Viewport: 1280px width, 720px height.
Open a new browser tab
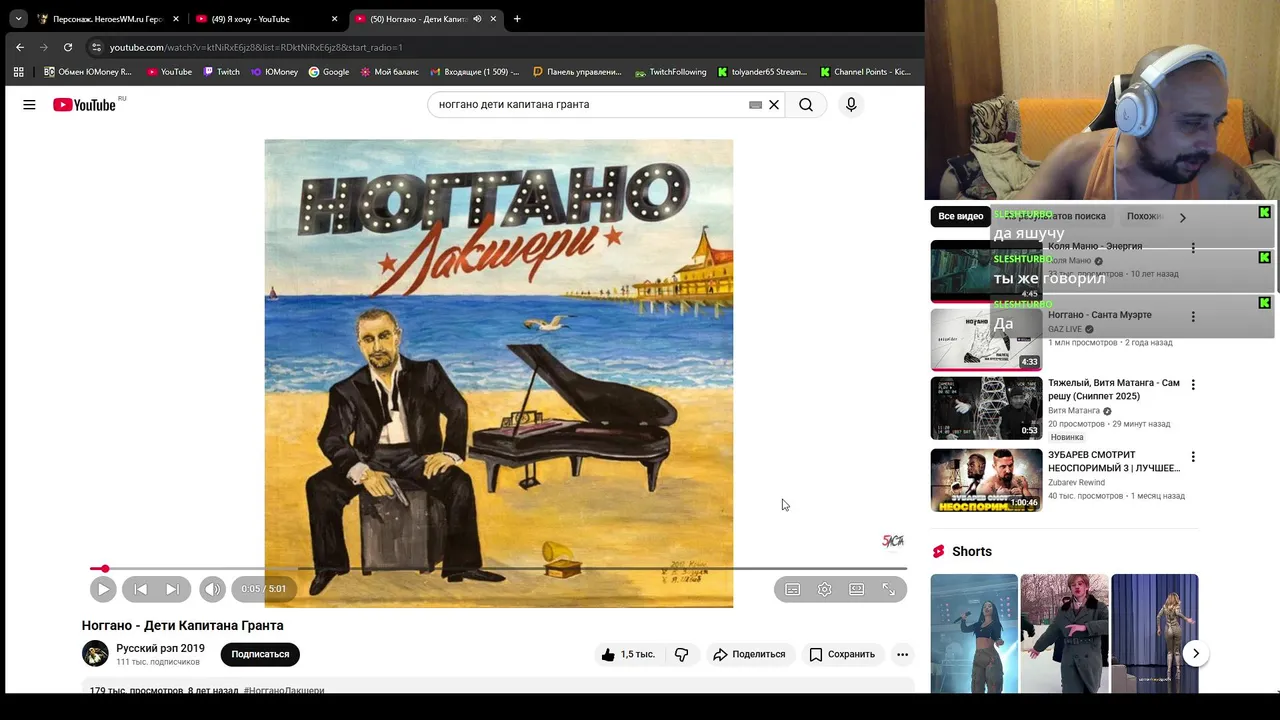[x=517, y=19]
